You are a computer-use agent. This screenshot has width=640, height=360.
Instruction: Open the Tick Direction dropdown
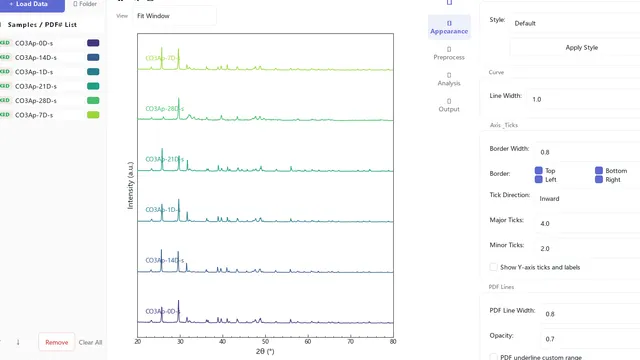tap(587, 199)
